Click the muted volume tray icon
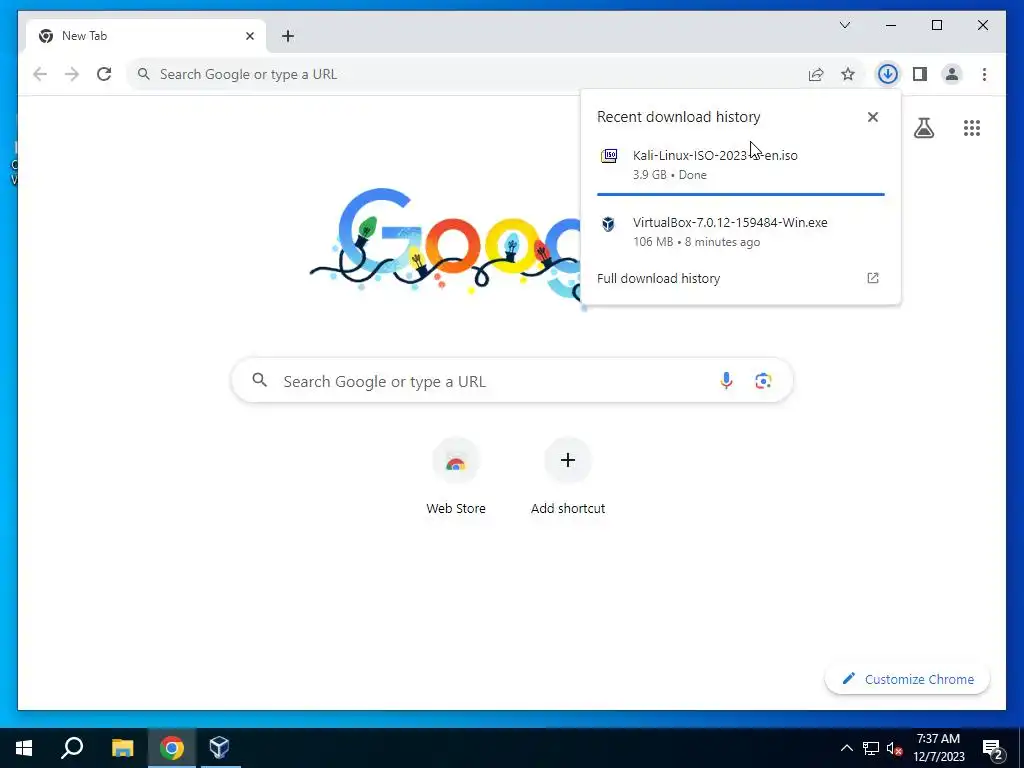1024x768 pixels. click(894, 748)
